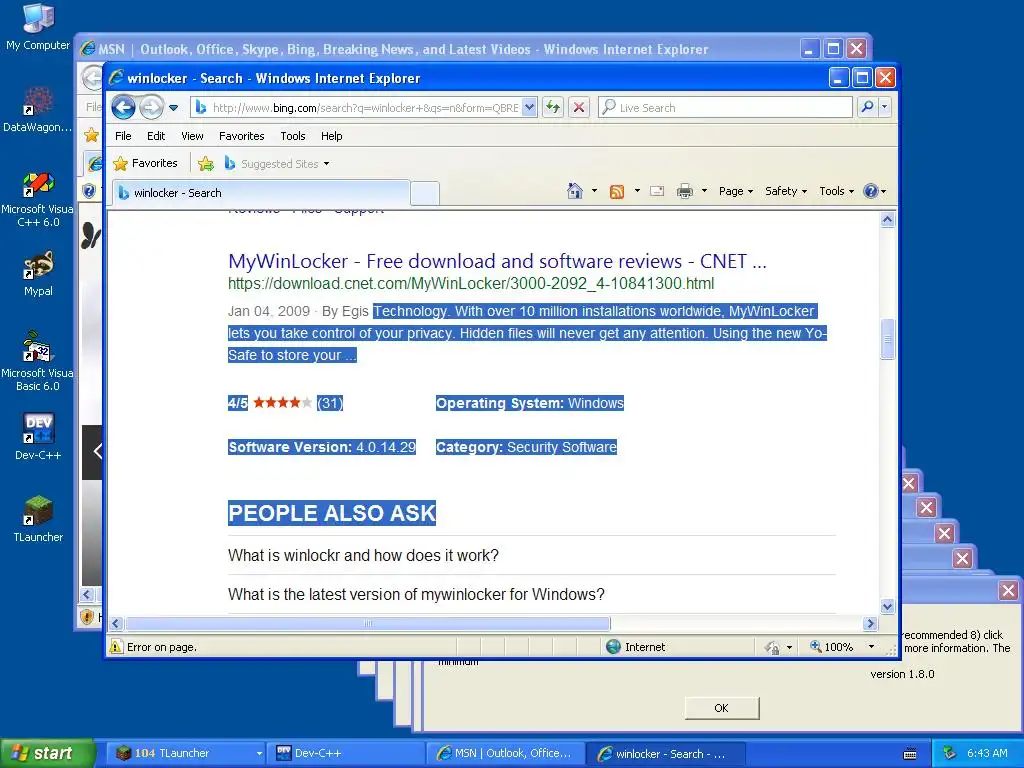The height and width of the screenshot is (768, 1024).
Task: Select the Dev-C++ desktop icon
Action: point(38,436)
